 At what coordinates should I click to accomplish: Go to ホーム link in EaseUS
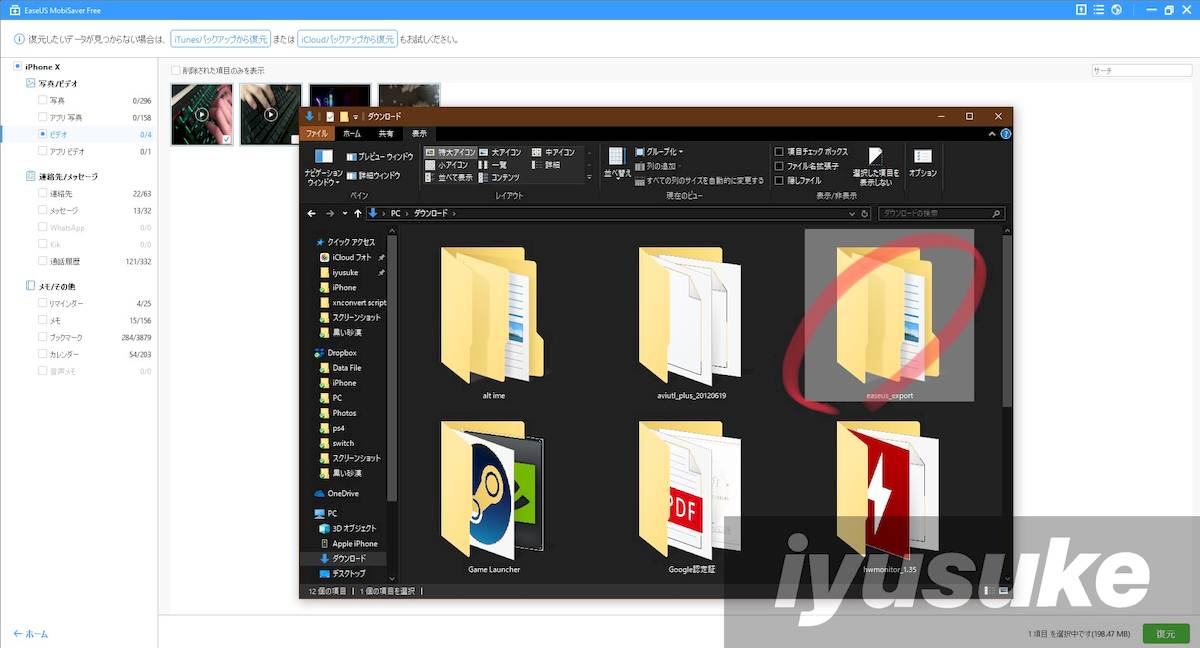click(x=30, y=634)
